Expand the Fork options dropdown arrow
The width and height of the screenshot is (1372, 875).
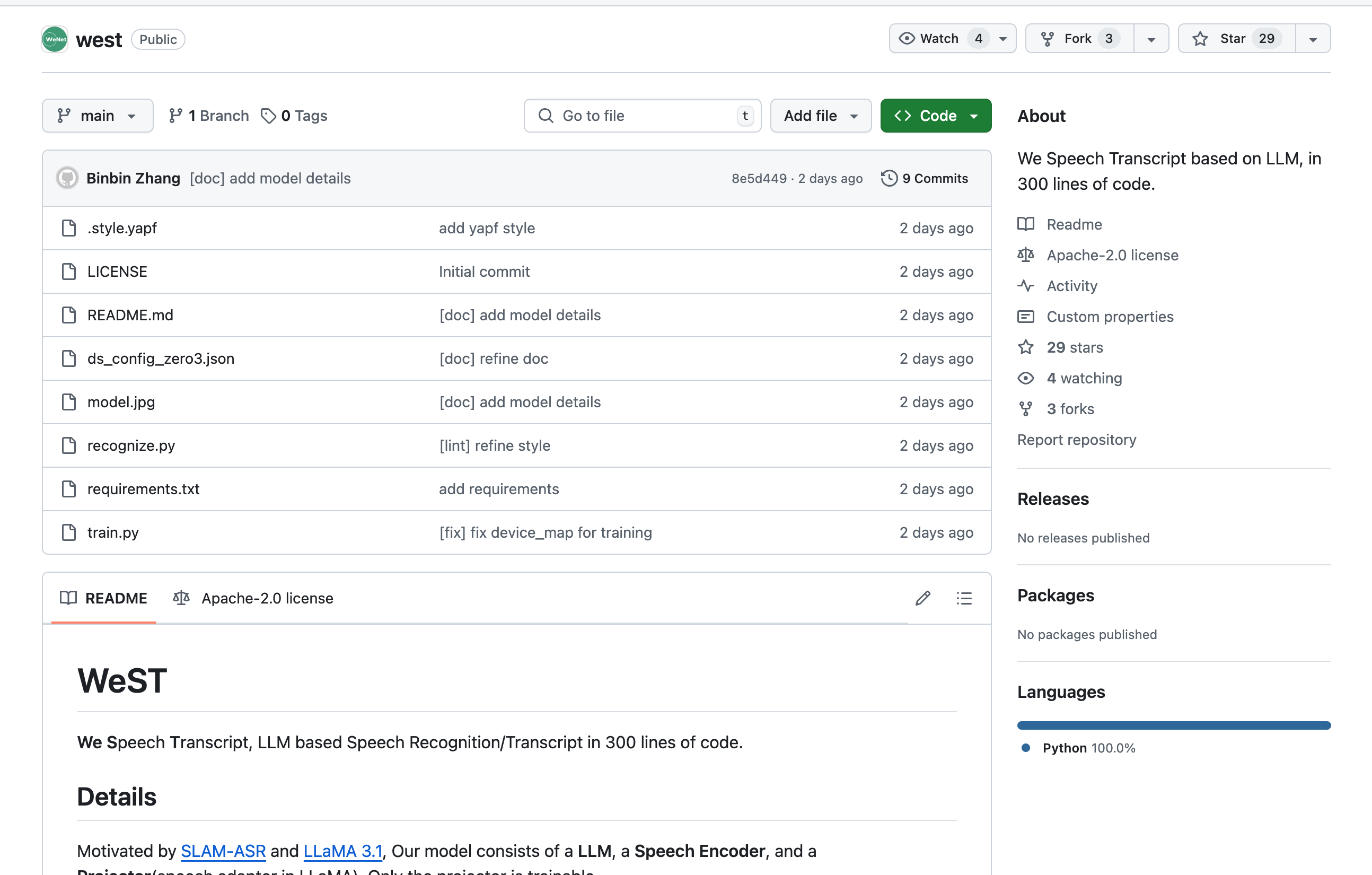(1151, 39)
